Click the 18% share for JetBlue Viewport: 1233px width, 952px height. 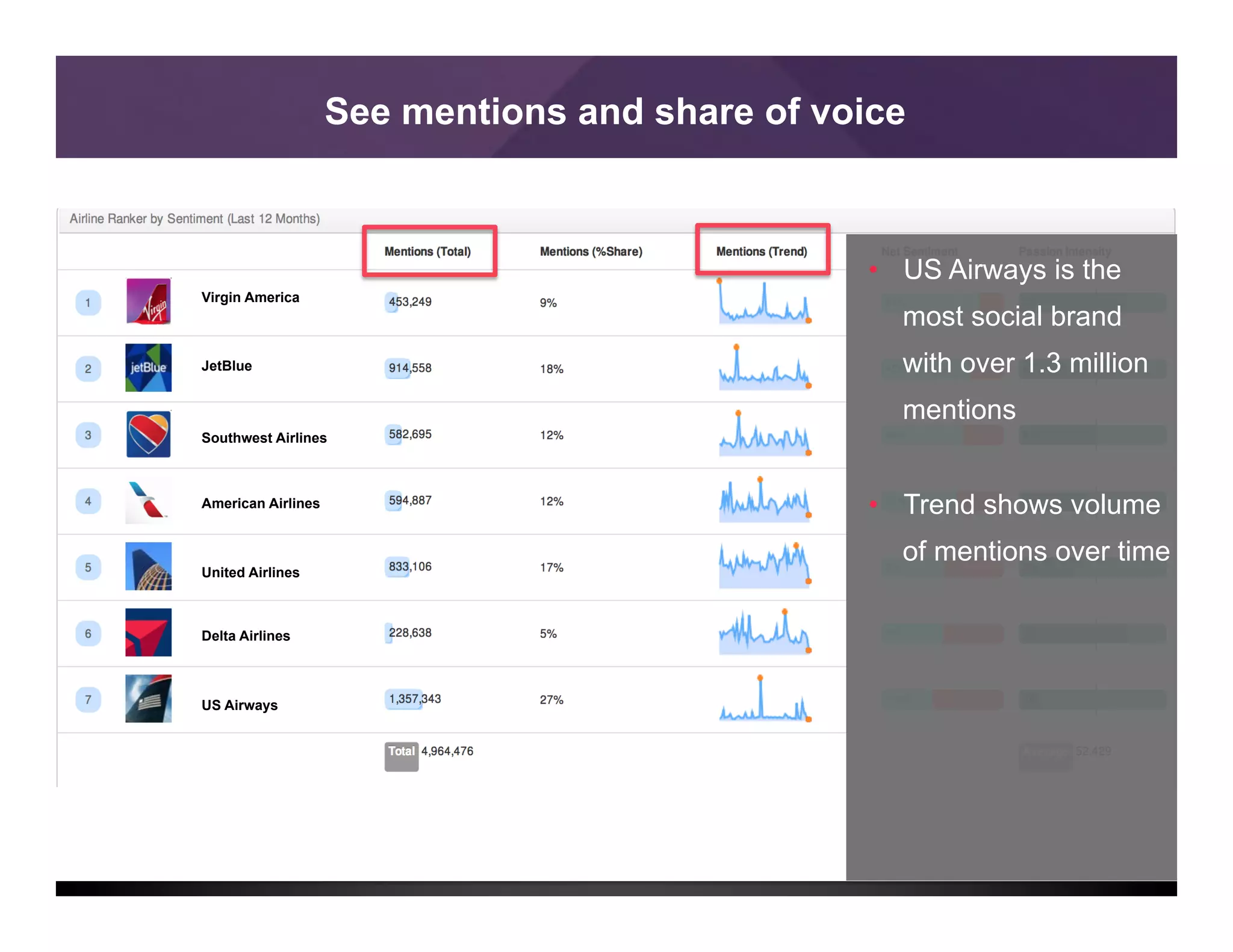coord(551,369)
